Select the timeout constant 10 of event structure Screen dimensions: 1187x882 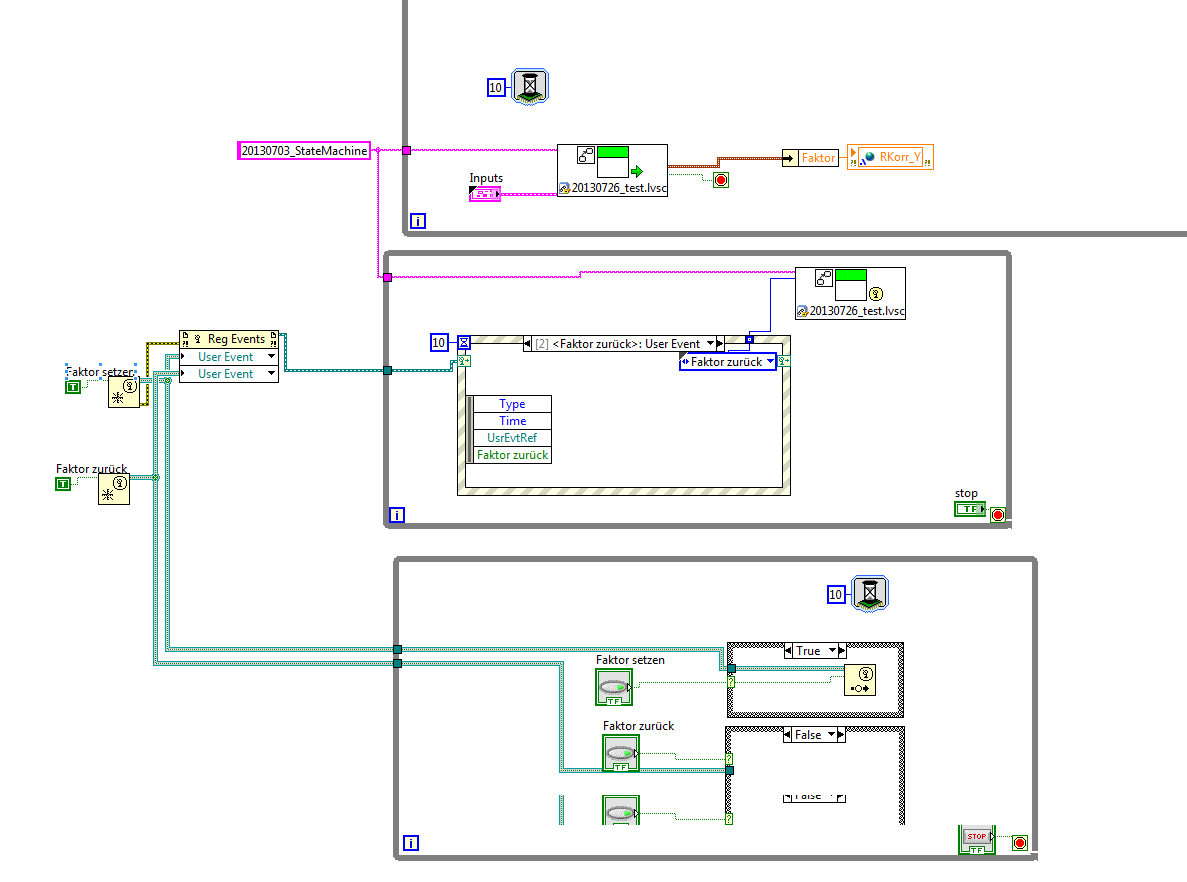[438, 343]
